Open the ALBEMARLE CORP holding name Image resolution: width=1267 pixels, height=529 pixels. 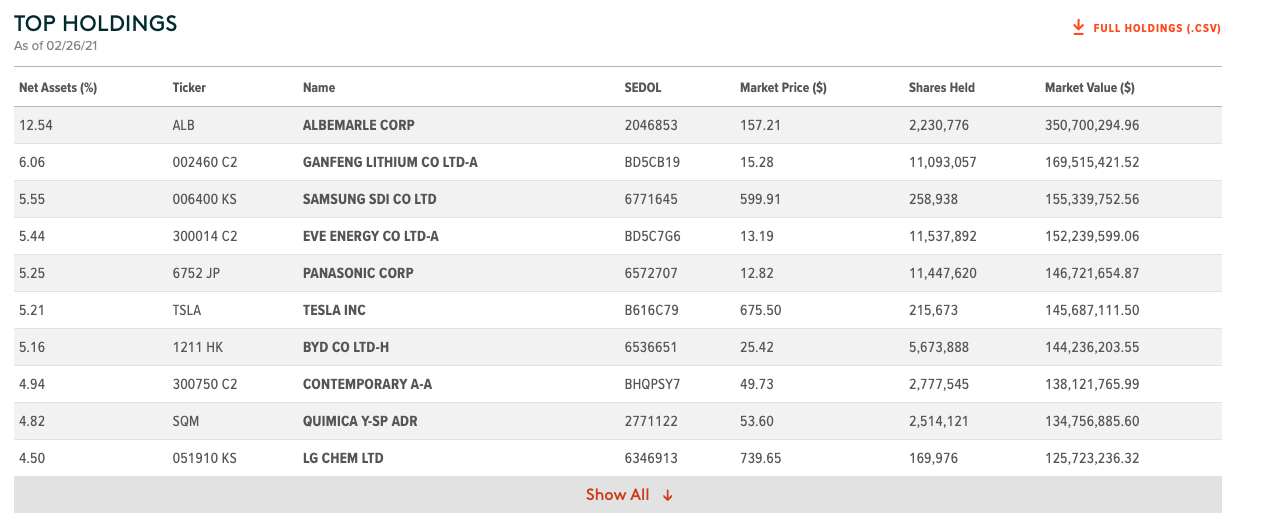358,126
